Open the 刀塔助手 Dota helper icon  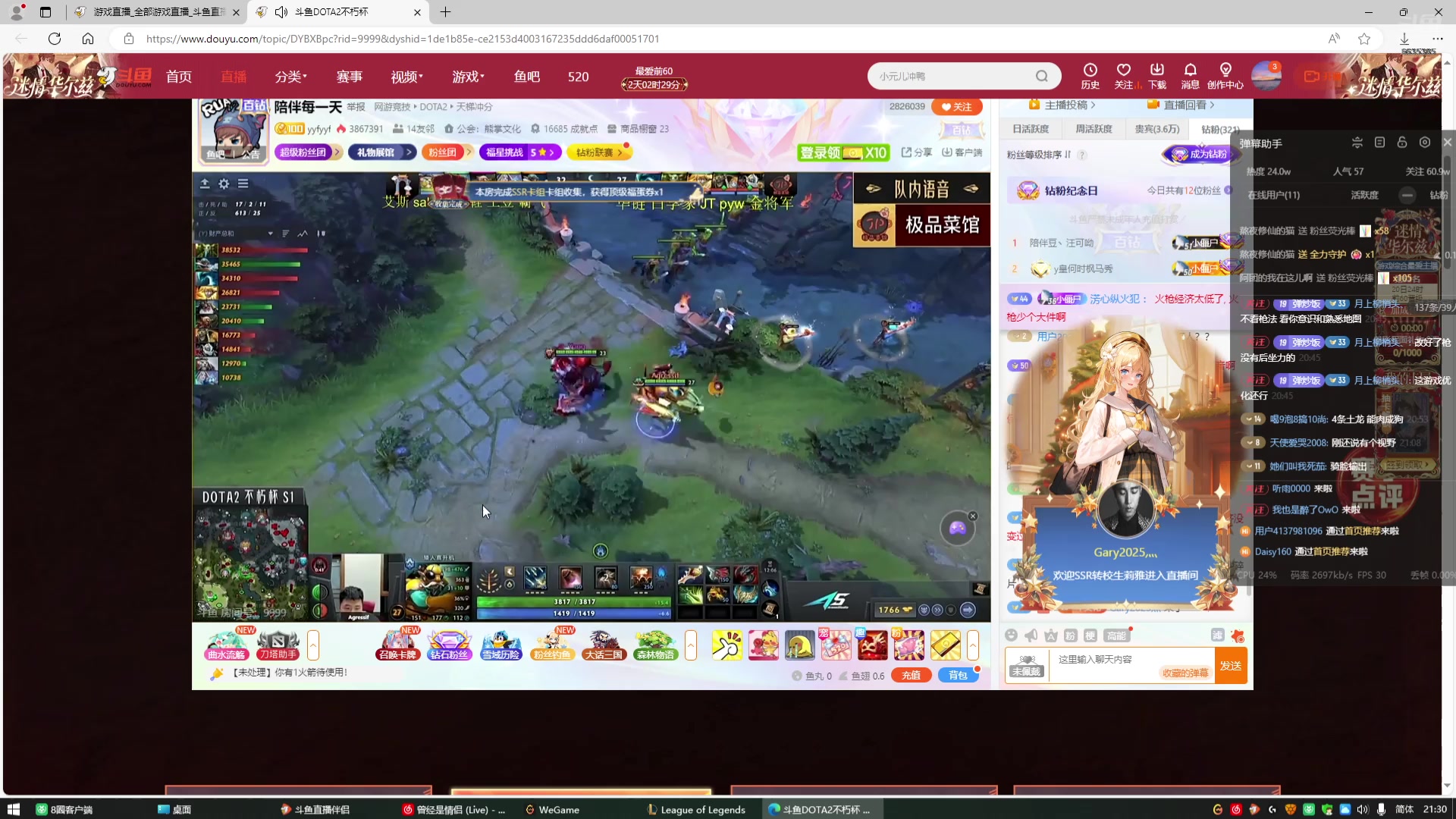pyautogui.click(x=278, y=645)
